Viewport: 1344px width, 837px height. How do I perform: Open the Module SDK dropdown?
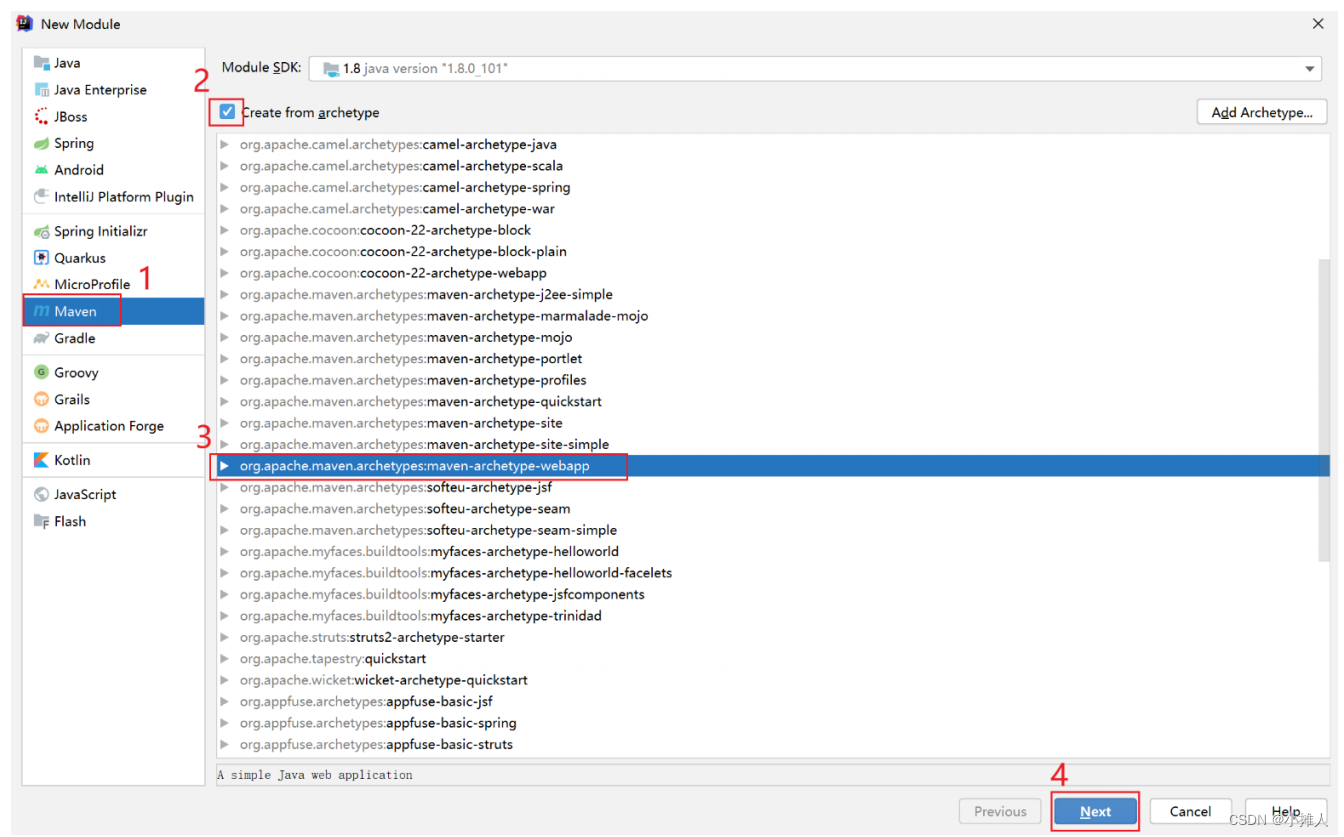tap(1311, 68)
